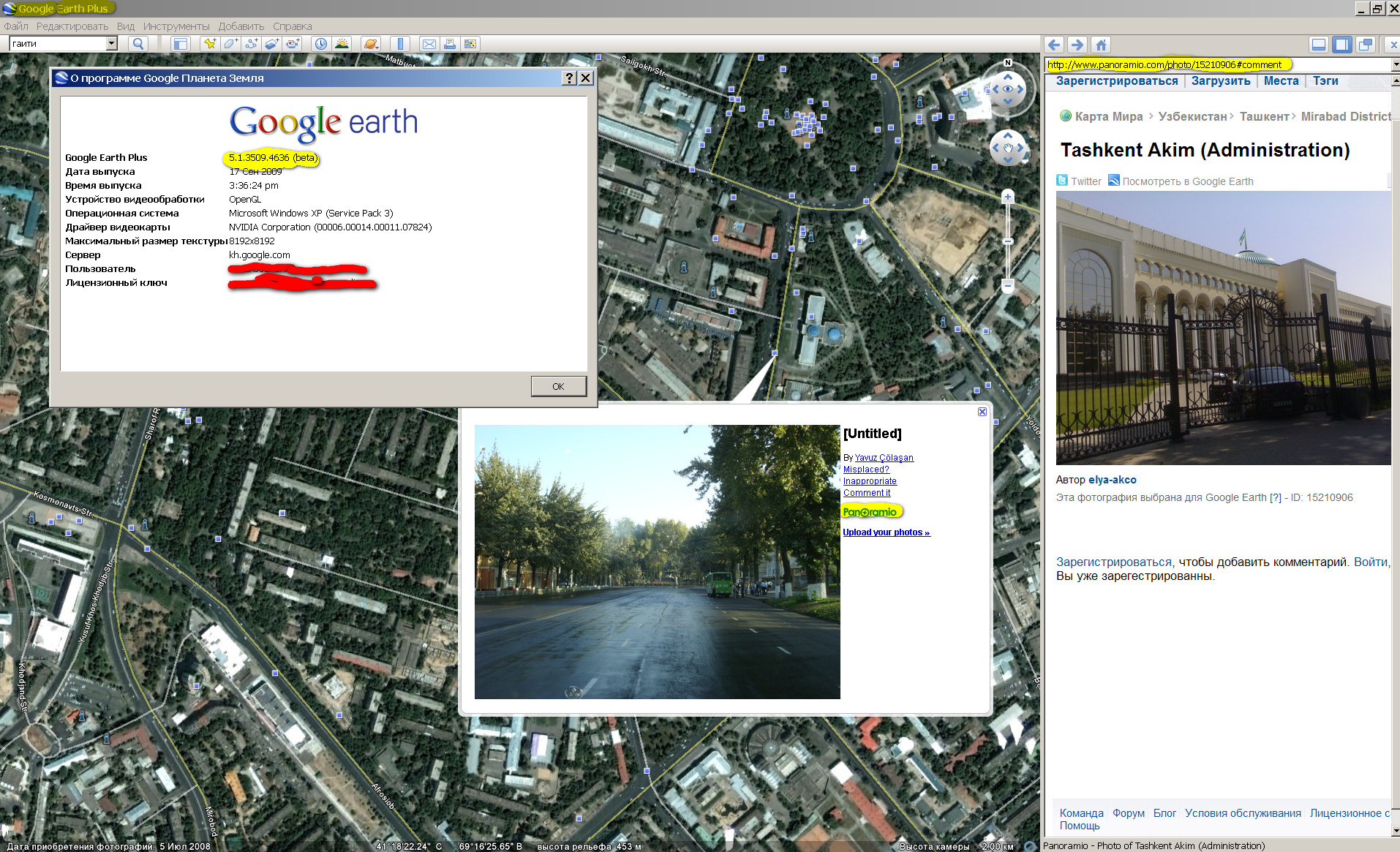Go forward in the embedded browser

tap(1077, 45)
